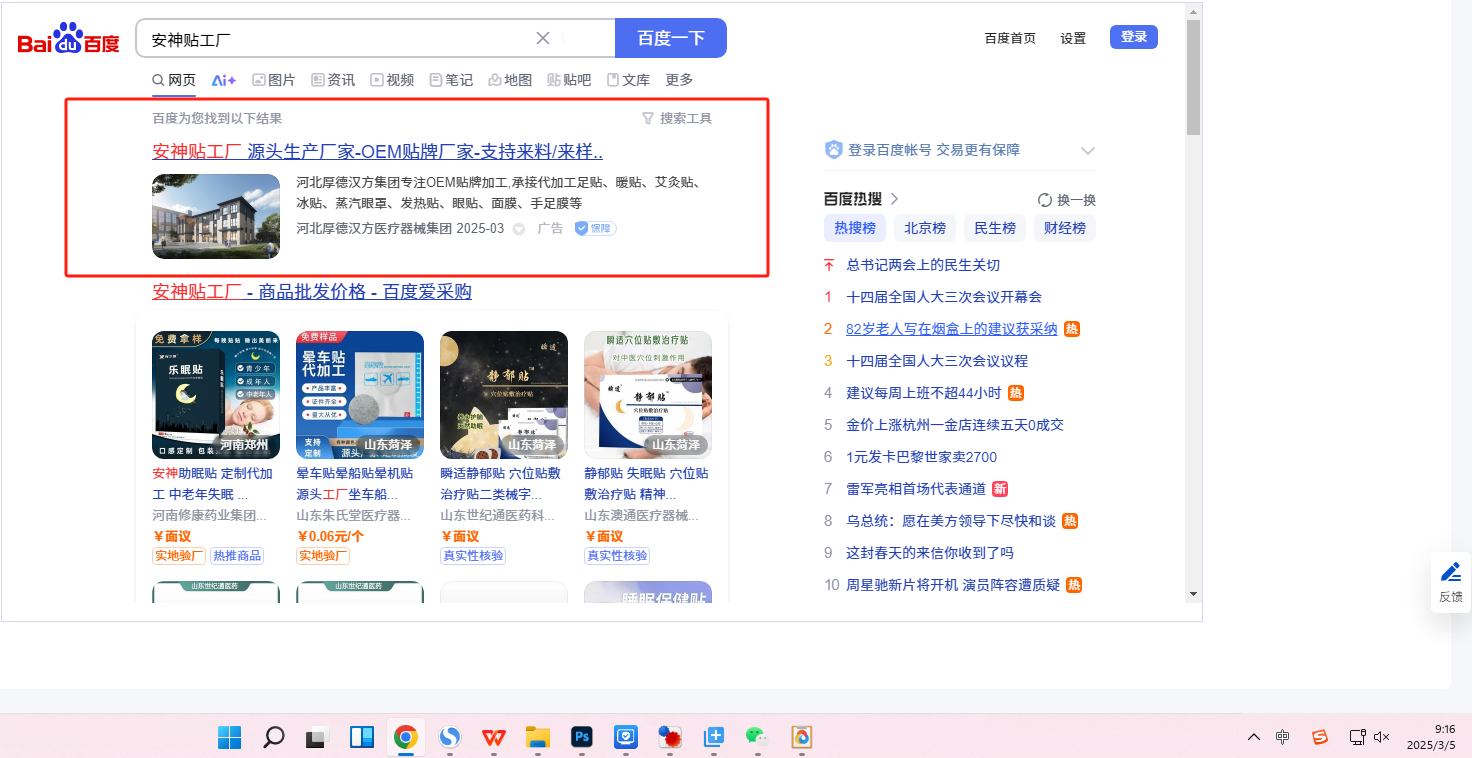Open 百度首页 link
This screenshot has height=758, width=1472.
coord(1010,38)
